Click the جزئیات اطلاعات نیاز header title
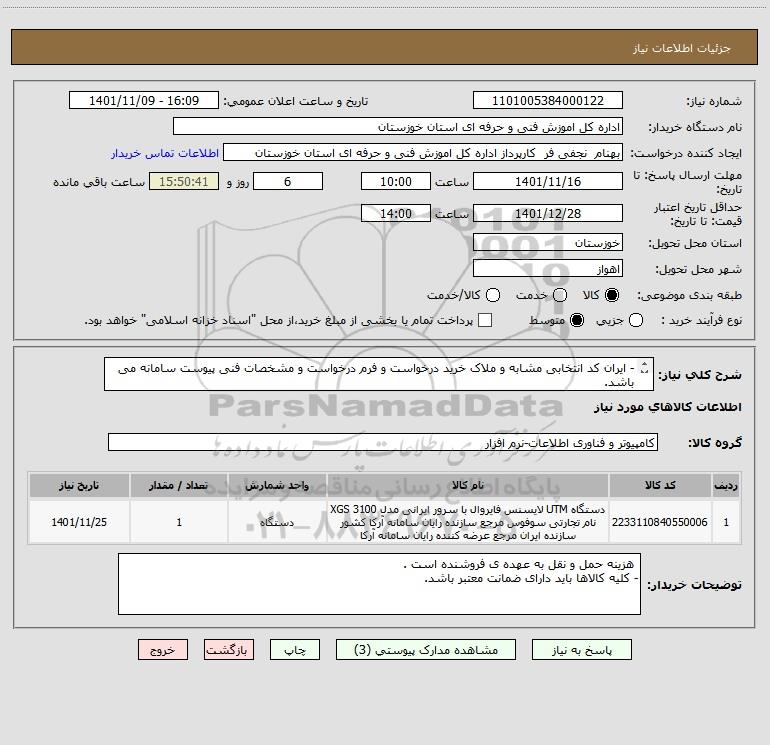This screenshot has width=770, height=745. click(682, 48)
